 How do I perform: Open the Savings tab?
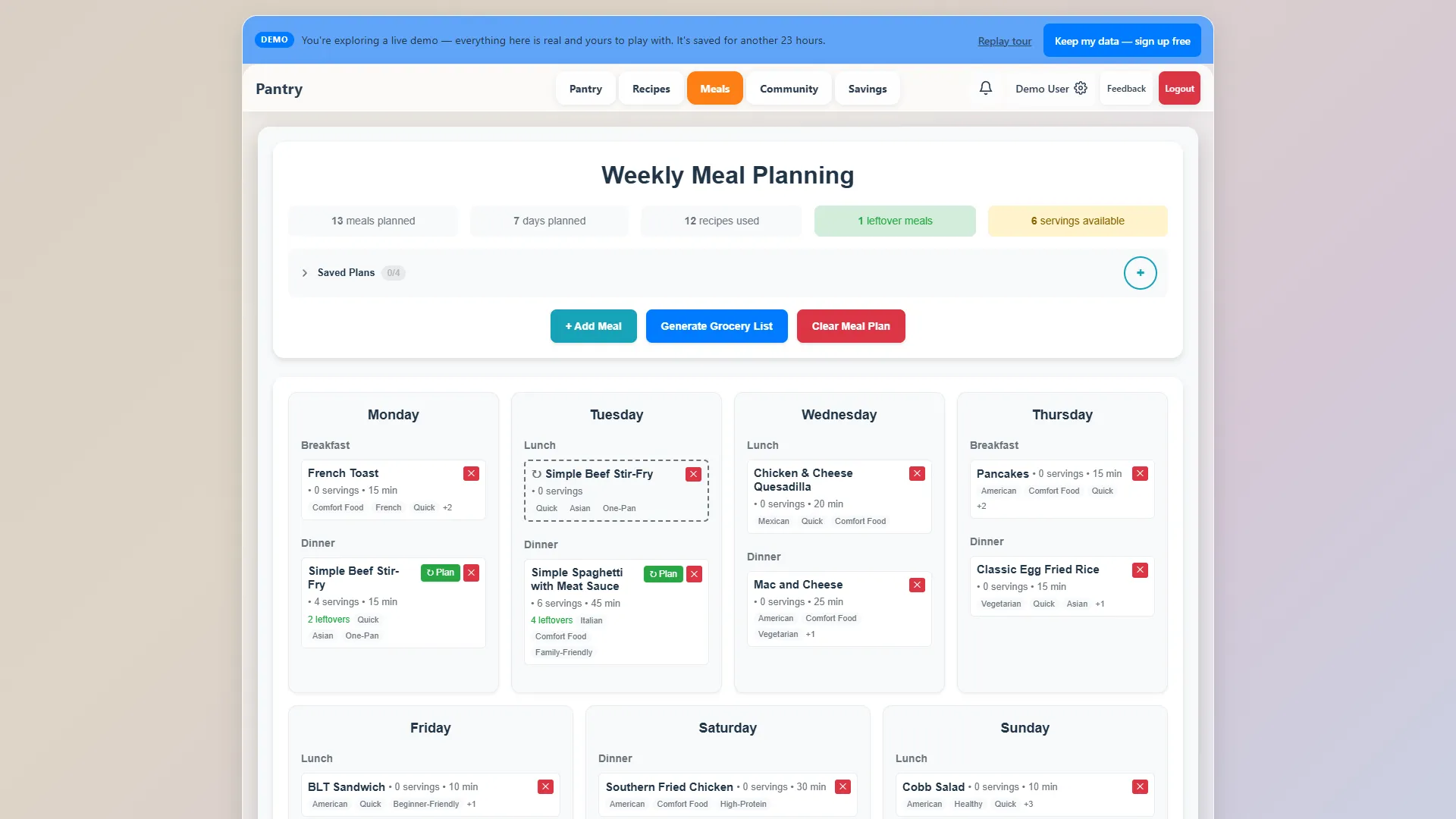(x=867, y=89)
